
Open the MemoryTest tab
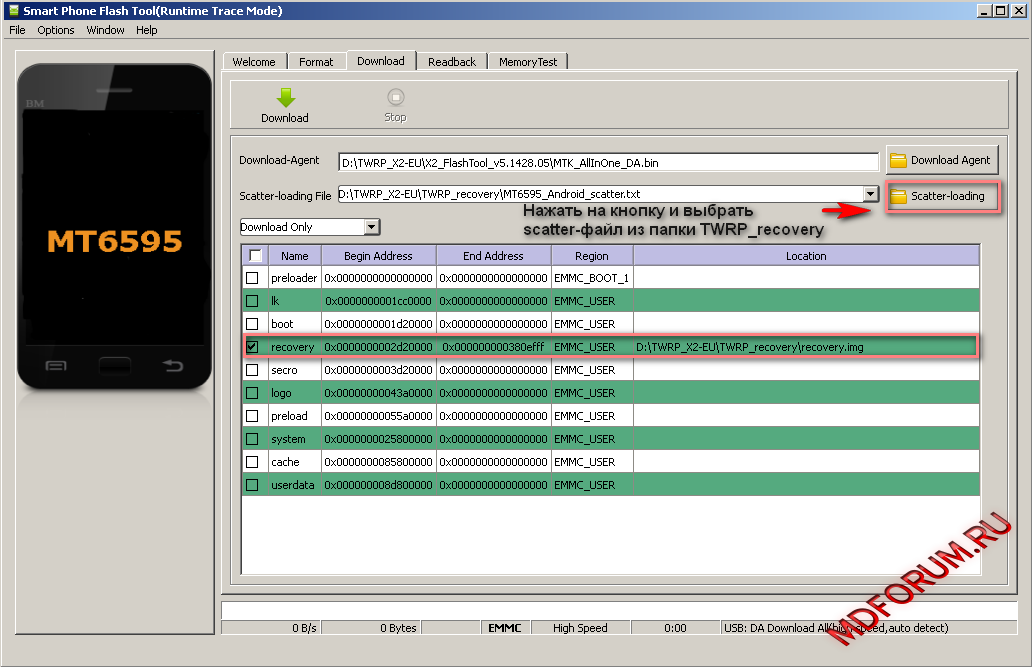pos(528,62)
